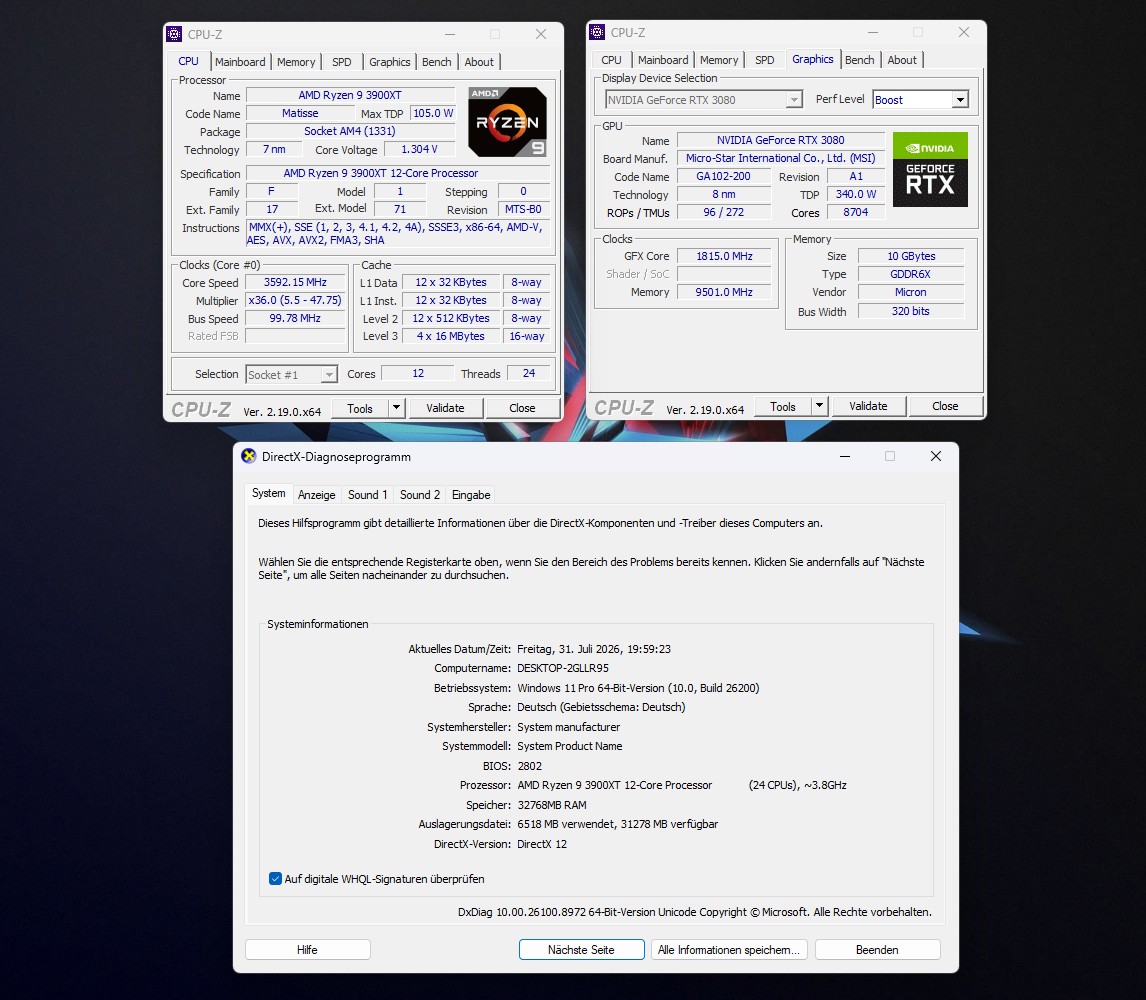Click the Hilfe button in DxDiag

coord(307,950)
